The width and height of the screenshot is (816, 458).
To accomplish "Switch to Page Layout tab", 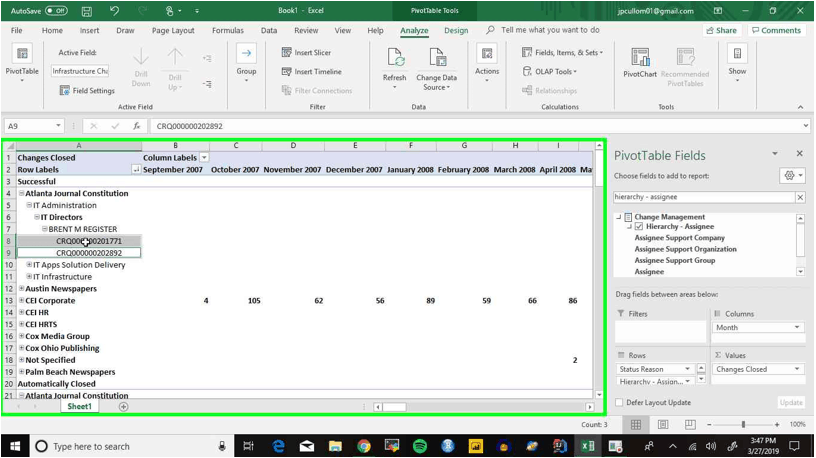I will 173,30.
